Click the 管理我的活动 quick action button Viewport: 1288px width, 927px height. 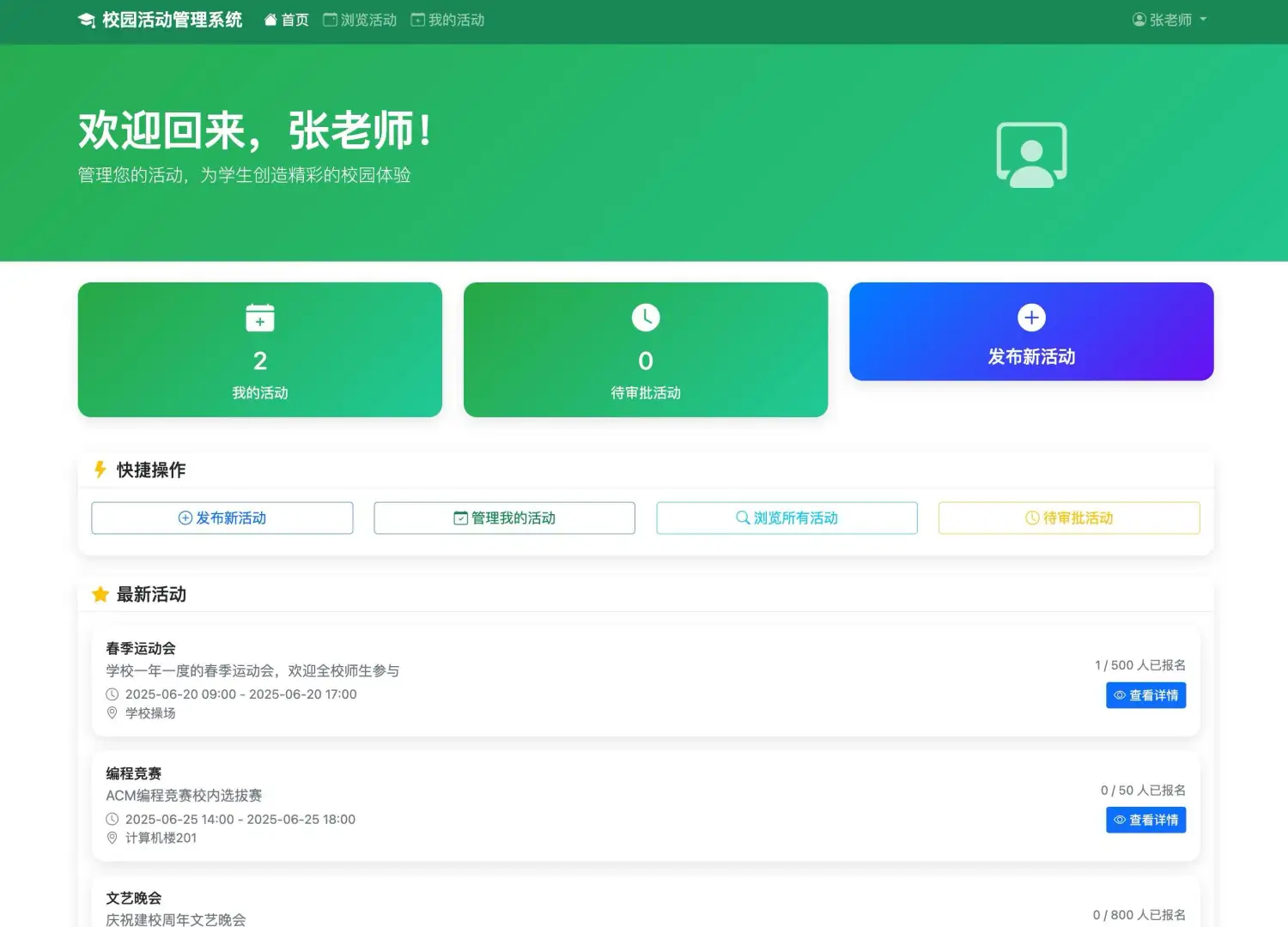(504, 518)
